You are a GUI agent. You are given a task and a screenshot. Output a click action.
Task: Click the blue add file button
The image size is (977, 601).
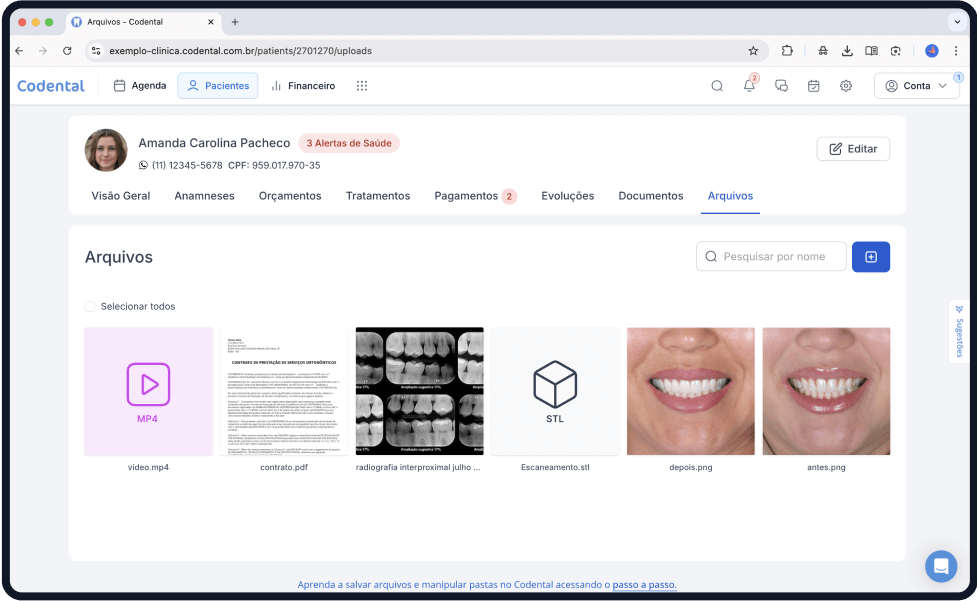870,257
